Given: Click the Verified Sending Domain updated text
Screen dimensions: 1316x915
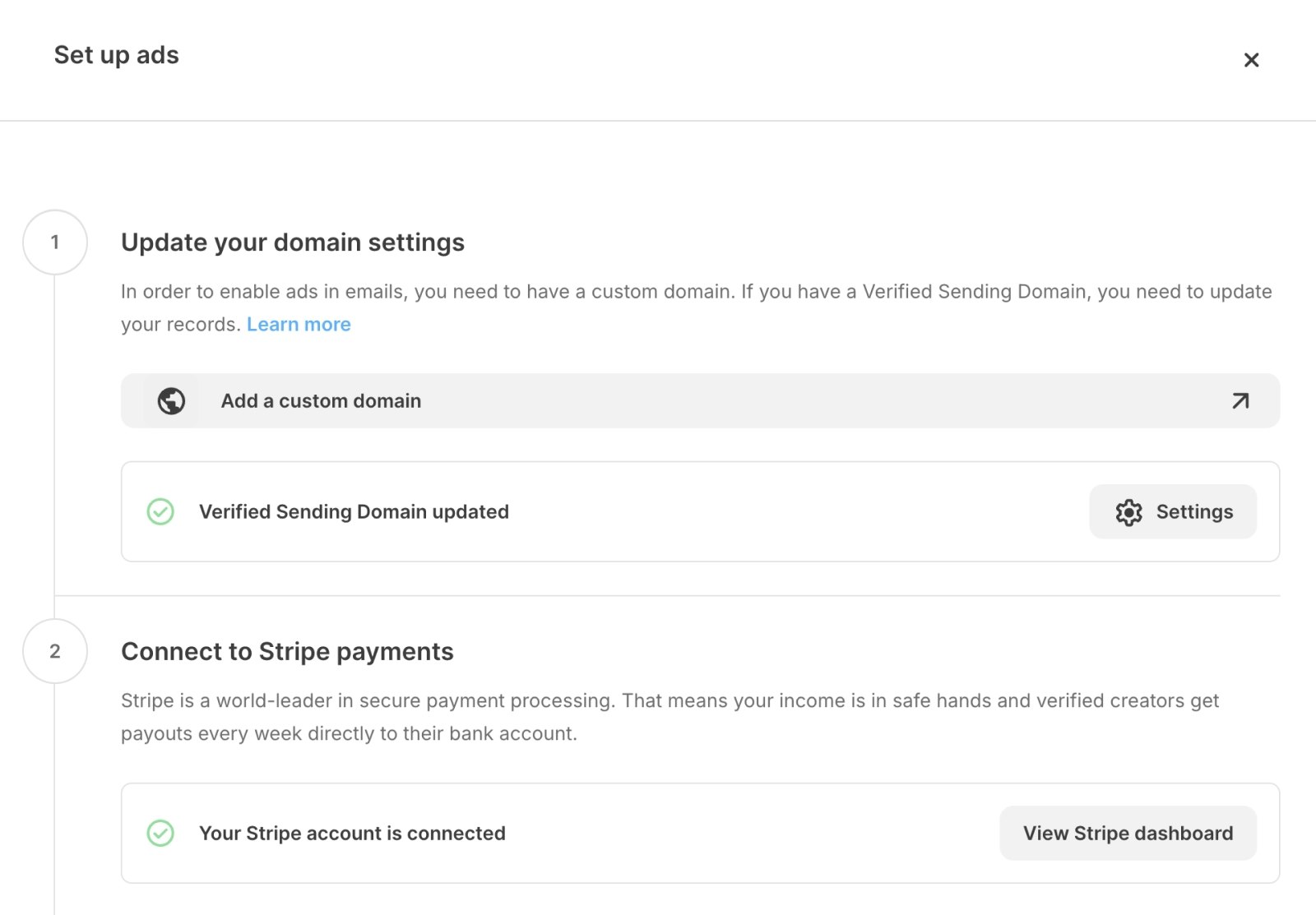Looking at the screenshot, I should [x=354, y=512].
